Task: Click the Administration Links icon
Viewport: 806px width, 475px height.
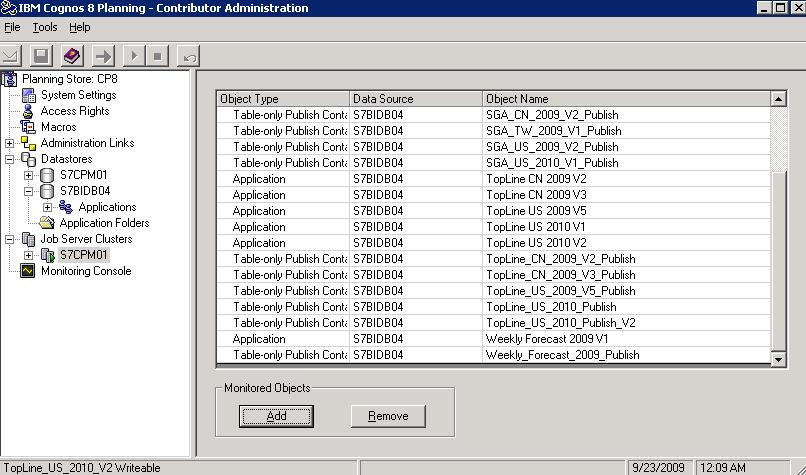Action: click(x=28, y=143)
